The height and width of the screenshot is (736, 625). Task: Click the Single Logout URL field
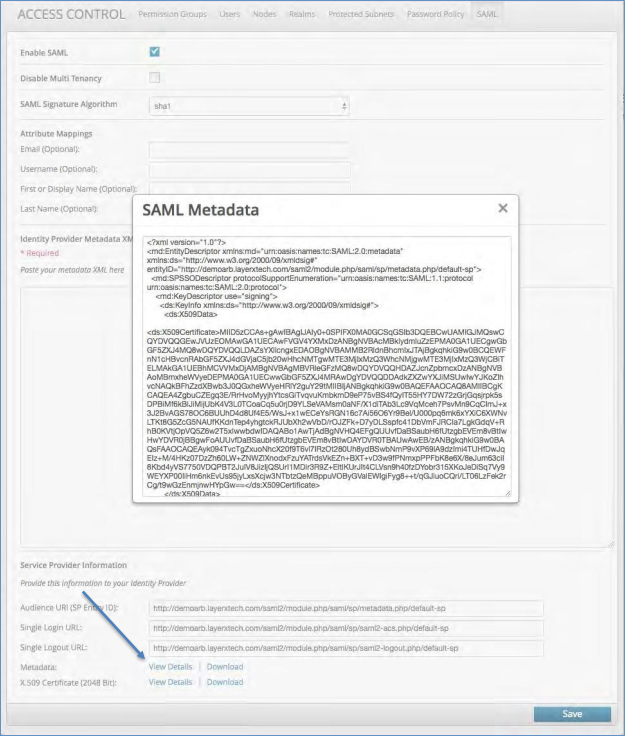point(345,648)
